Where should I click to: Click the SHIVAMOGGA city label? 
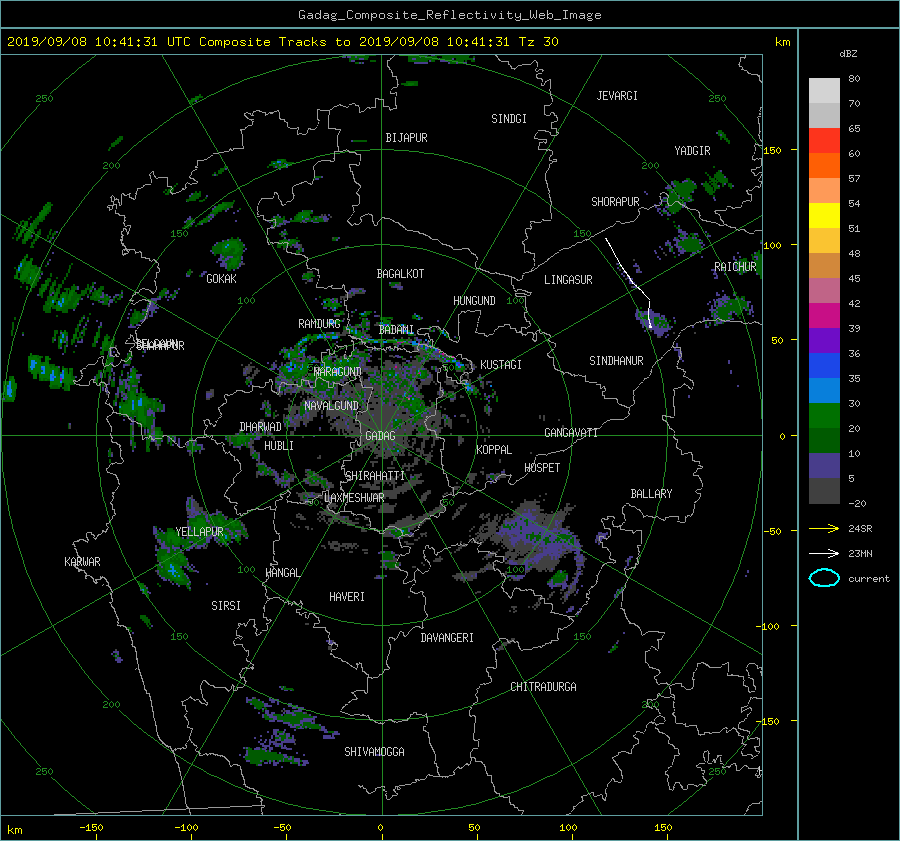pyautogui.click(x=374, y=751)
